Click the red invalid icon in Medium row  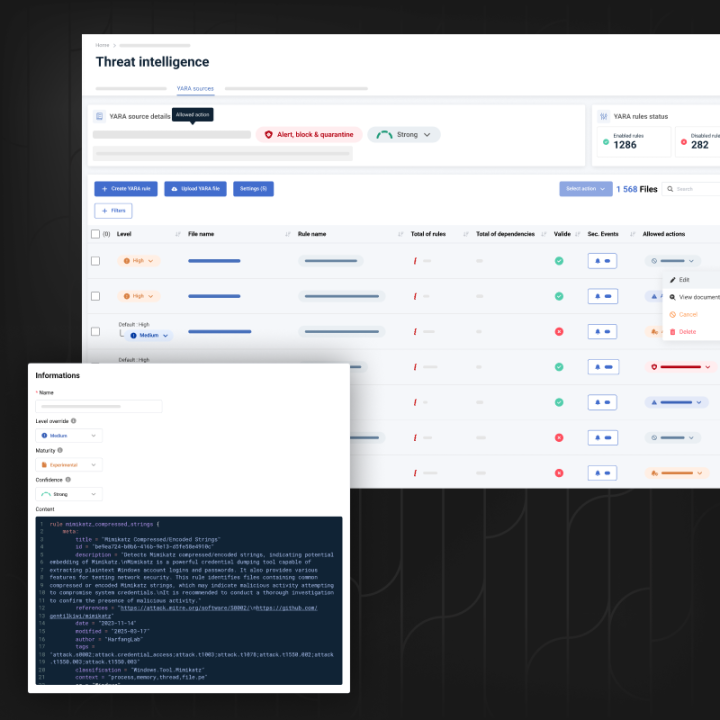tap(559, 332)
